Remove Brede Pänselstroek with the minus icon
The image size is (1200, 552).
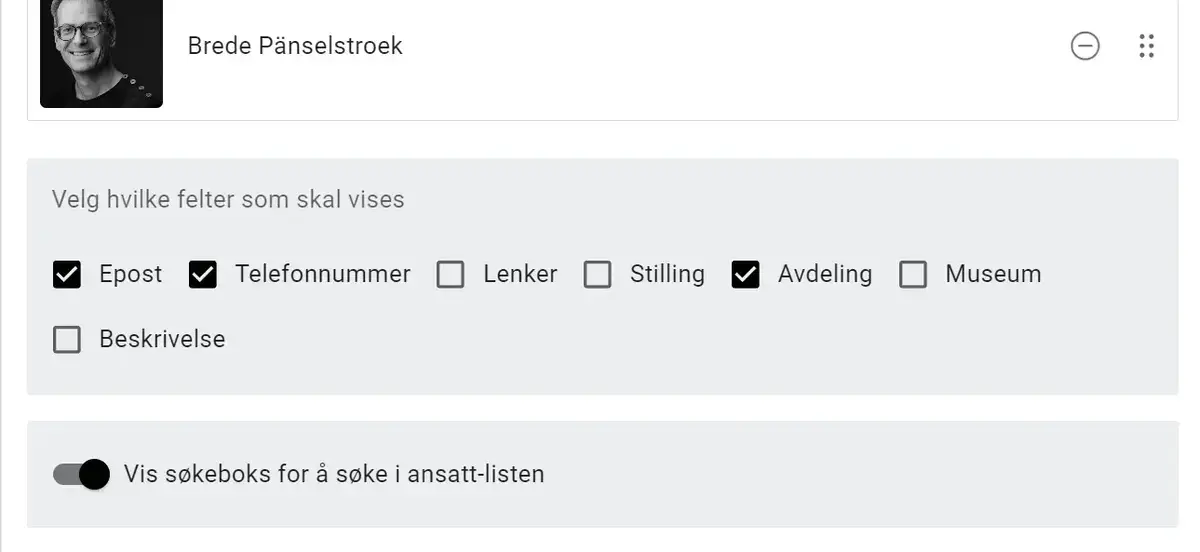tap(1085, 46)
